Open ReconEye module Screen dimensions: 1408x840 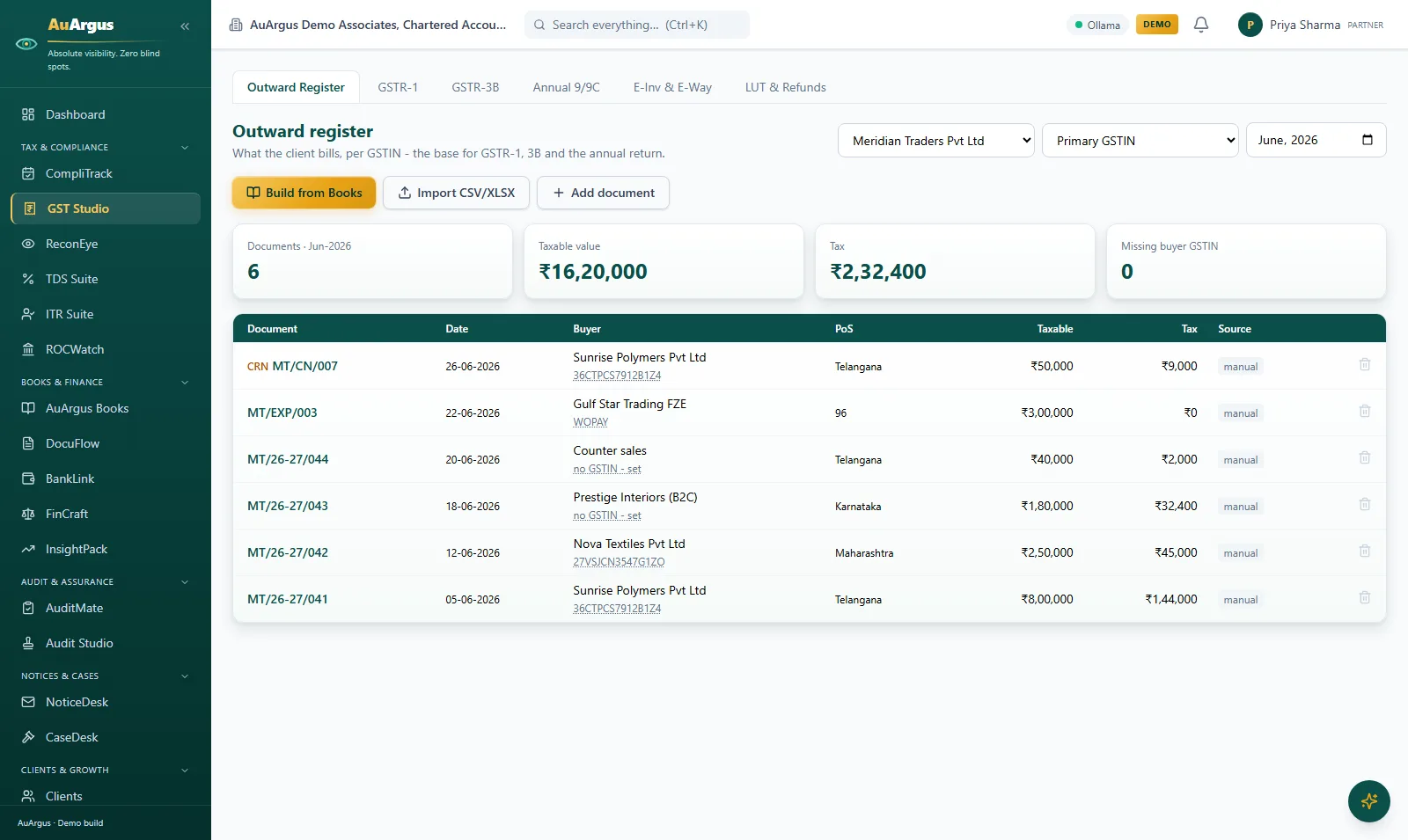[106, 244]
